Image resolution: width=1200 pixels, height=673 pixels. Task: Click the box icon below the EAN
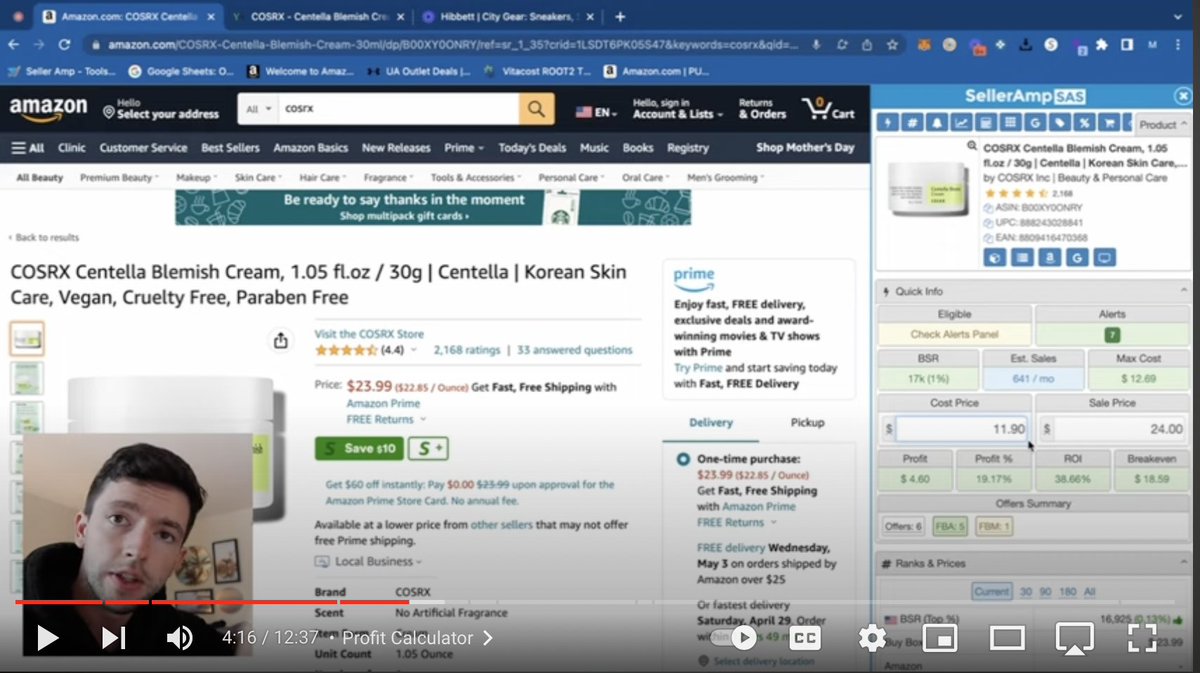(995, 258)
